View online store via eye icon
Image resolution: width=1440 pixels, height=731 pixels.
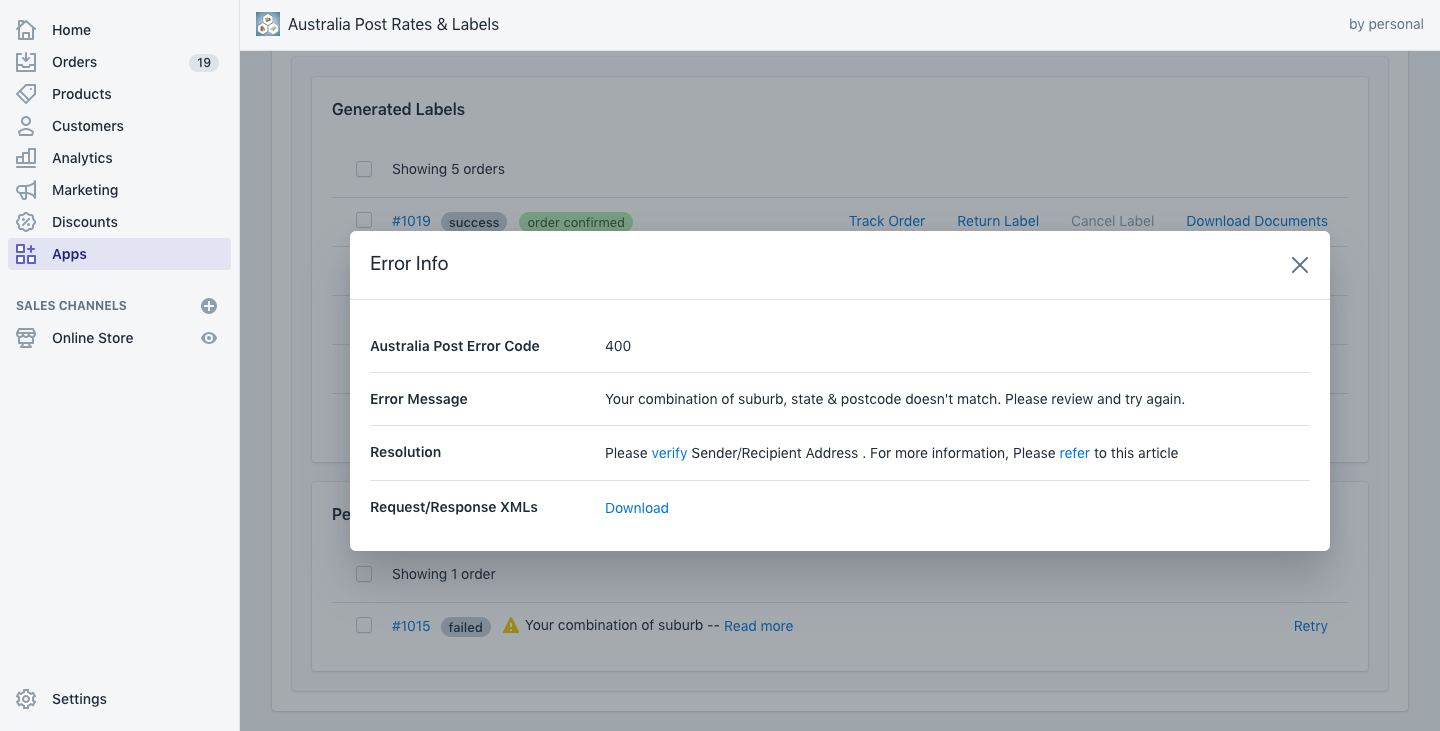[209, 338]
